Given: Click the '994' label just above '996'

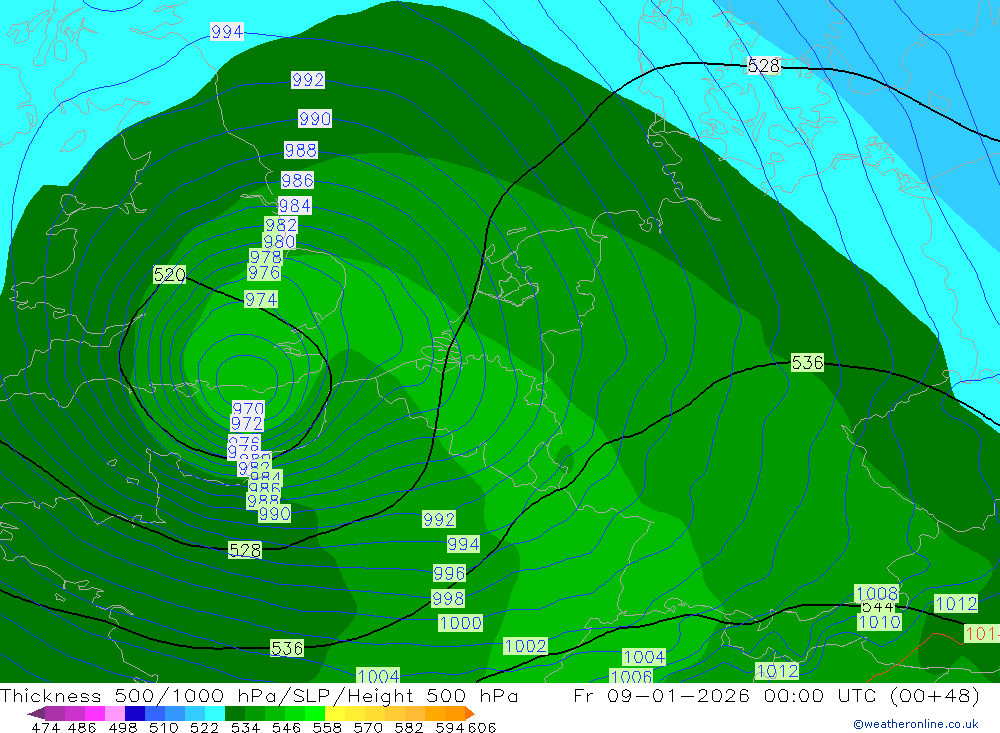Looking at the screenshot, I should click(463, 544).
